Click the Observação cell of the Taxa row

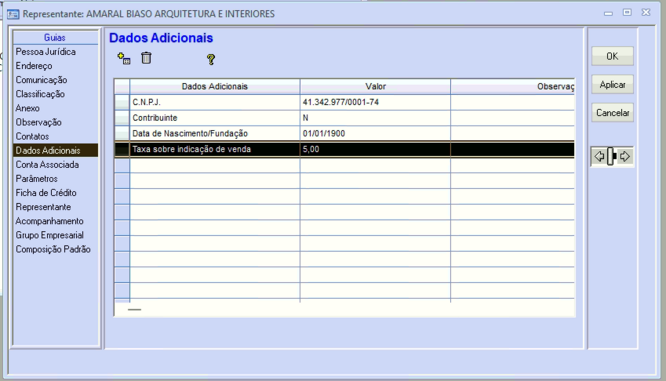[x=513, y=149]
